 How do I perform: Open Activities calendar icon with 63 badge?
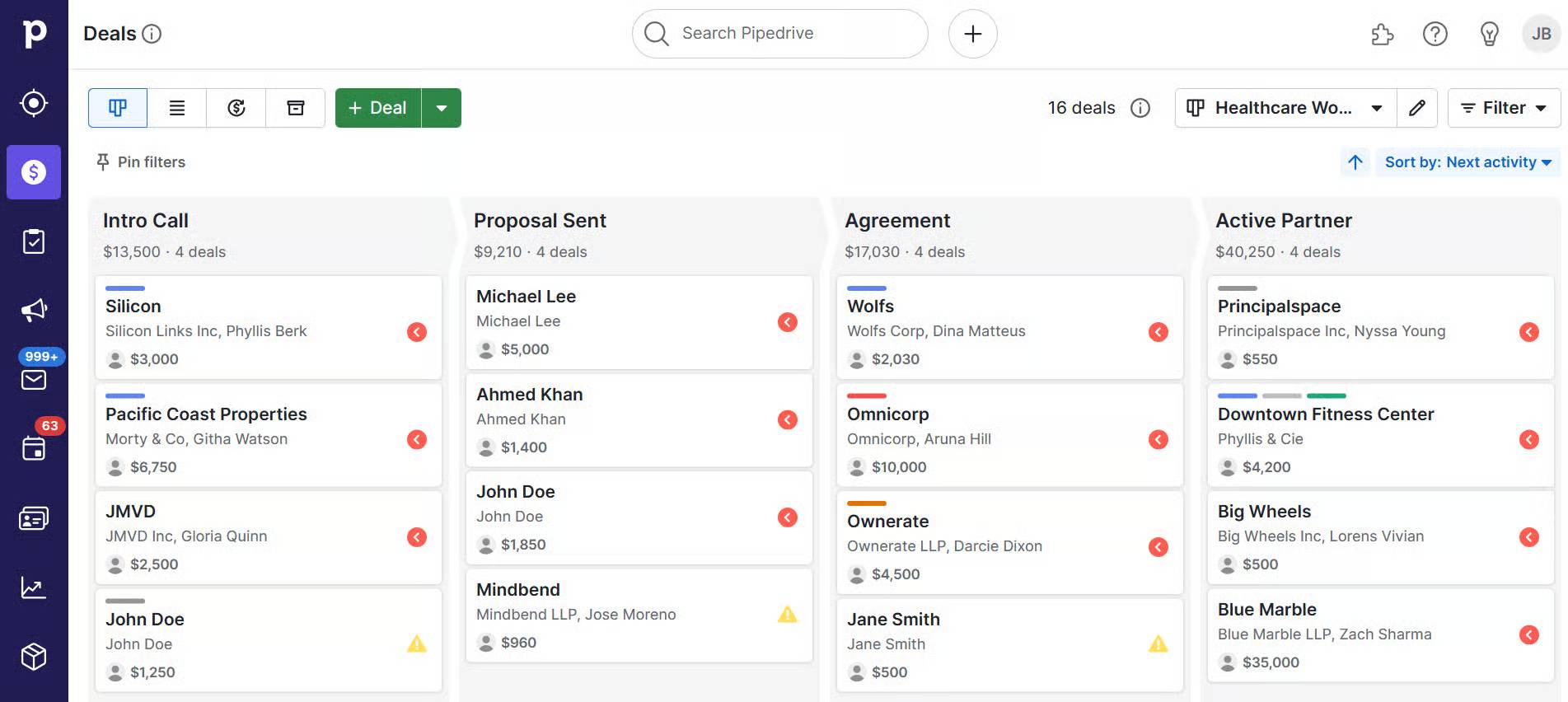[x=34, y=448]
